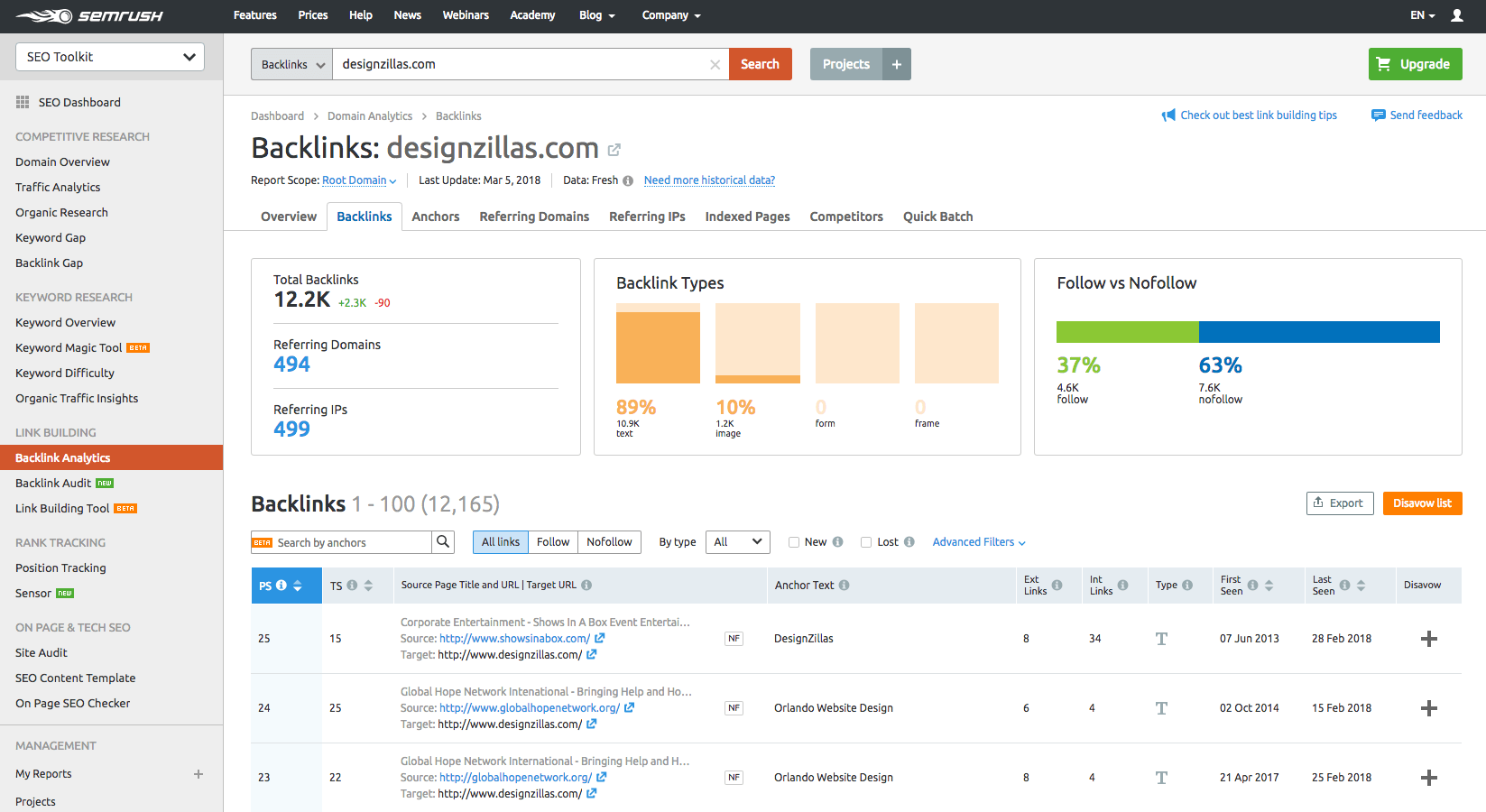Click the info icon next to Data: Fresh
This screenshot has width=1486, height=812.
point(628,180)
